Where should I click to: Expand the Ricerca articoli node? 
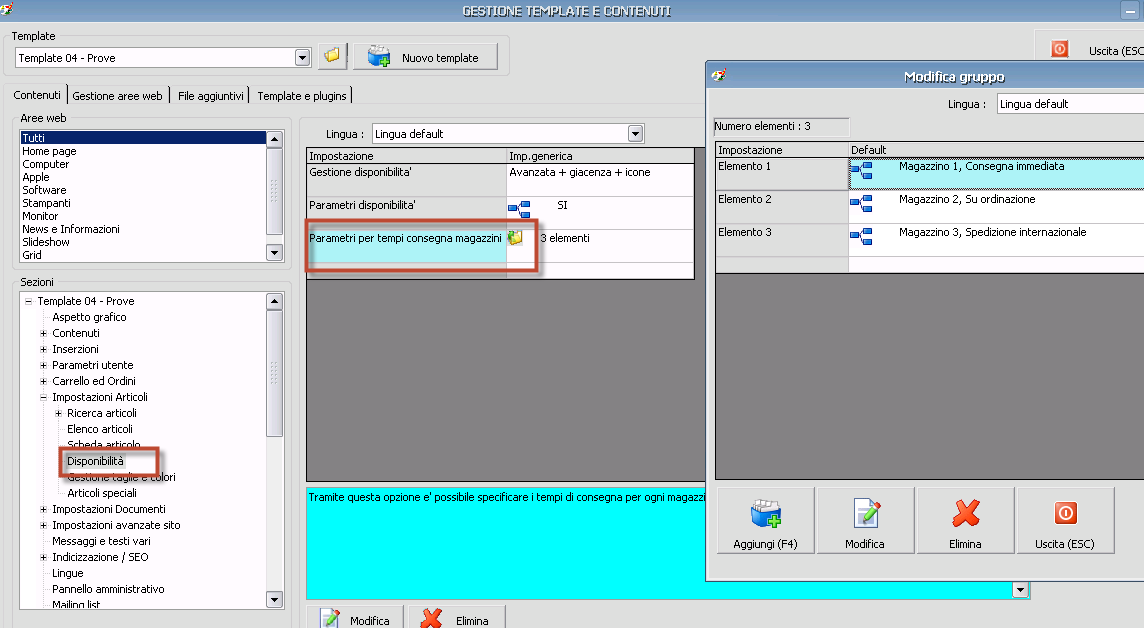click(x=58, y=414)
